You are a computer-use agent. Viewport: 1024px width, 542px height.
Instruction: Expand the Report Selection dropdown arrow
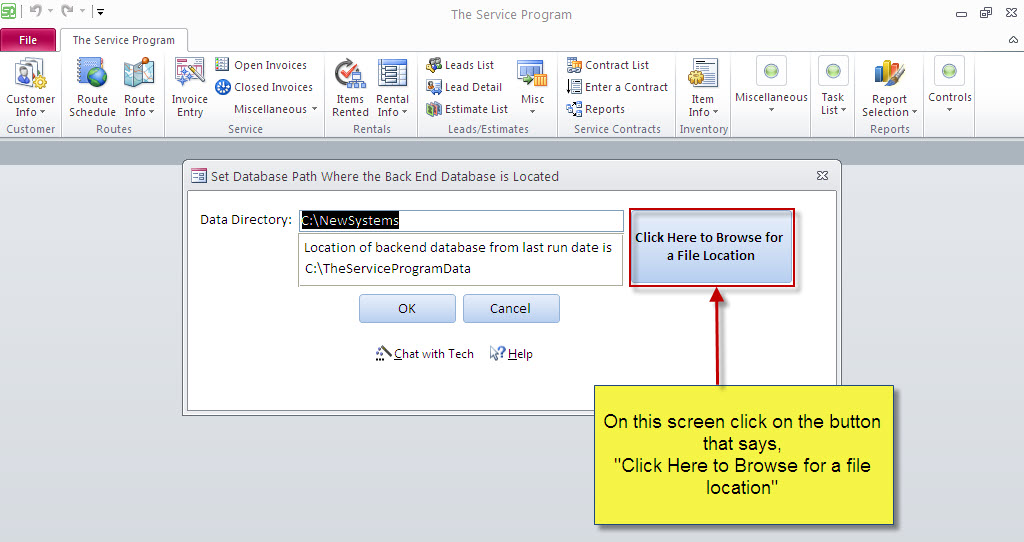pos(915,112)
